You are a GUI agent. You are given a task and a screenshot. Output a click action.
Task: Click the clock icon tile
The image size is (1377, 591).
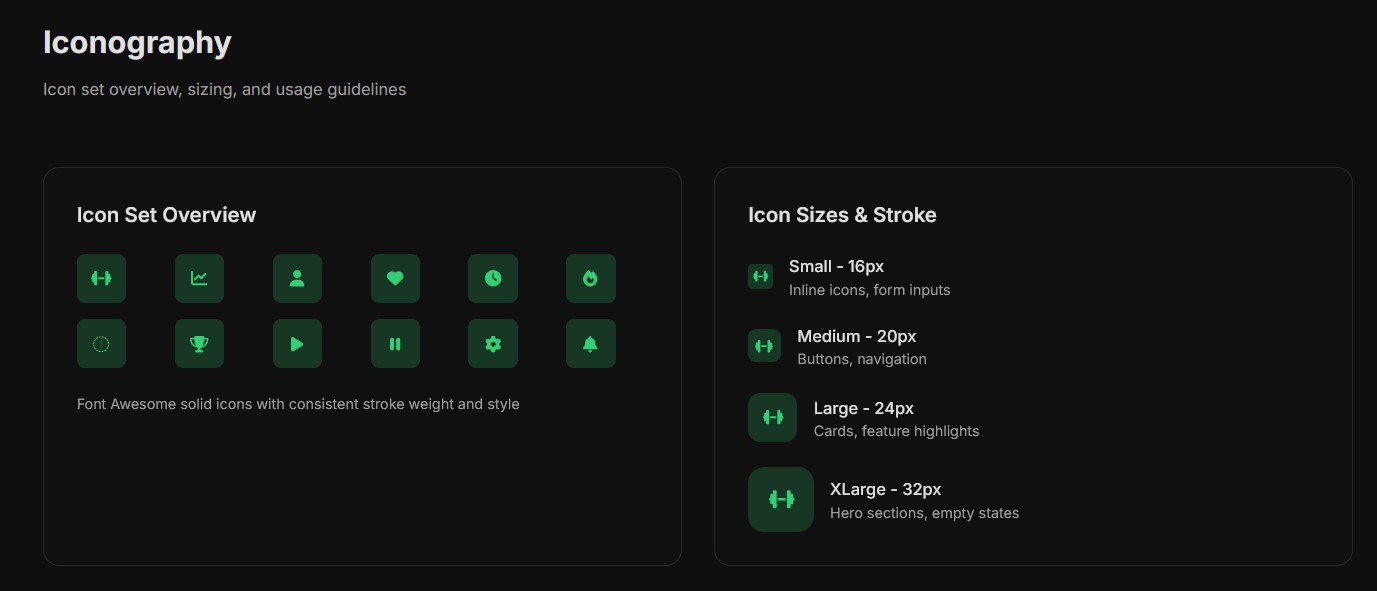493,278
